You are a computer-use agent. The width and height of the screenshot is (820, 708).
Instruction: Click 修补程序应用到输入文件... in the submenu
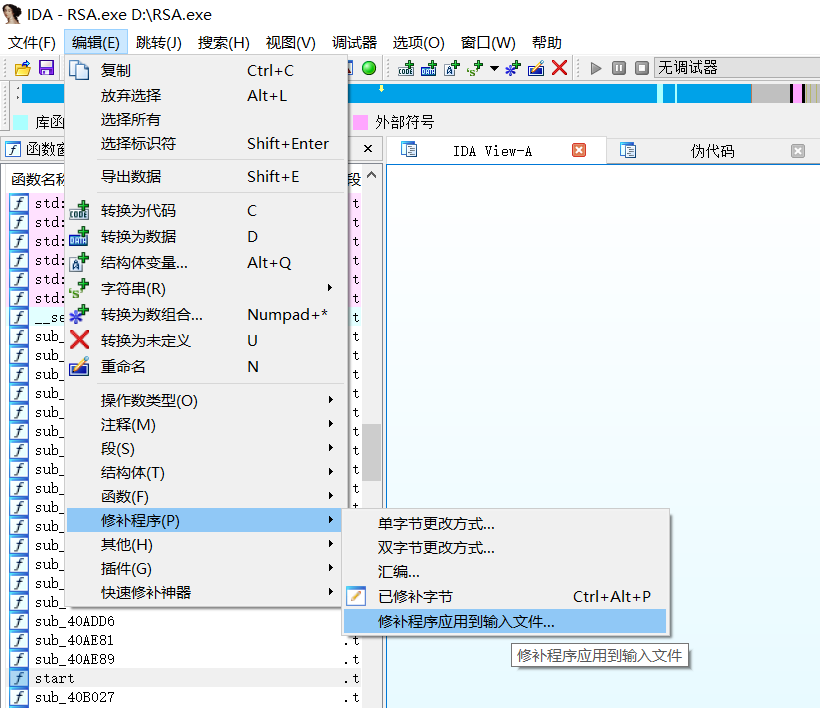pos(505,622)
